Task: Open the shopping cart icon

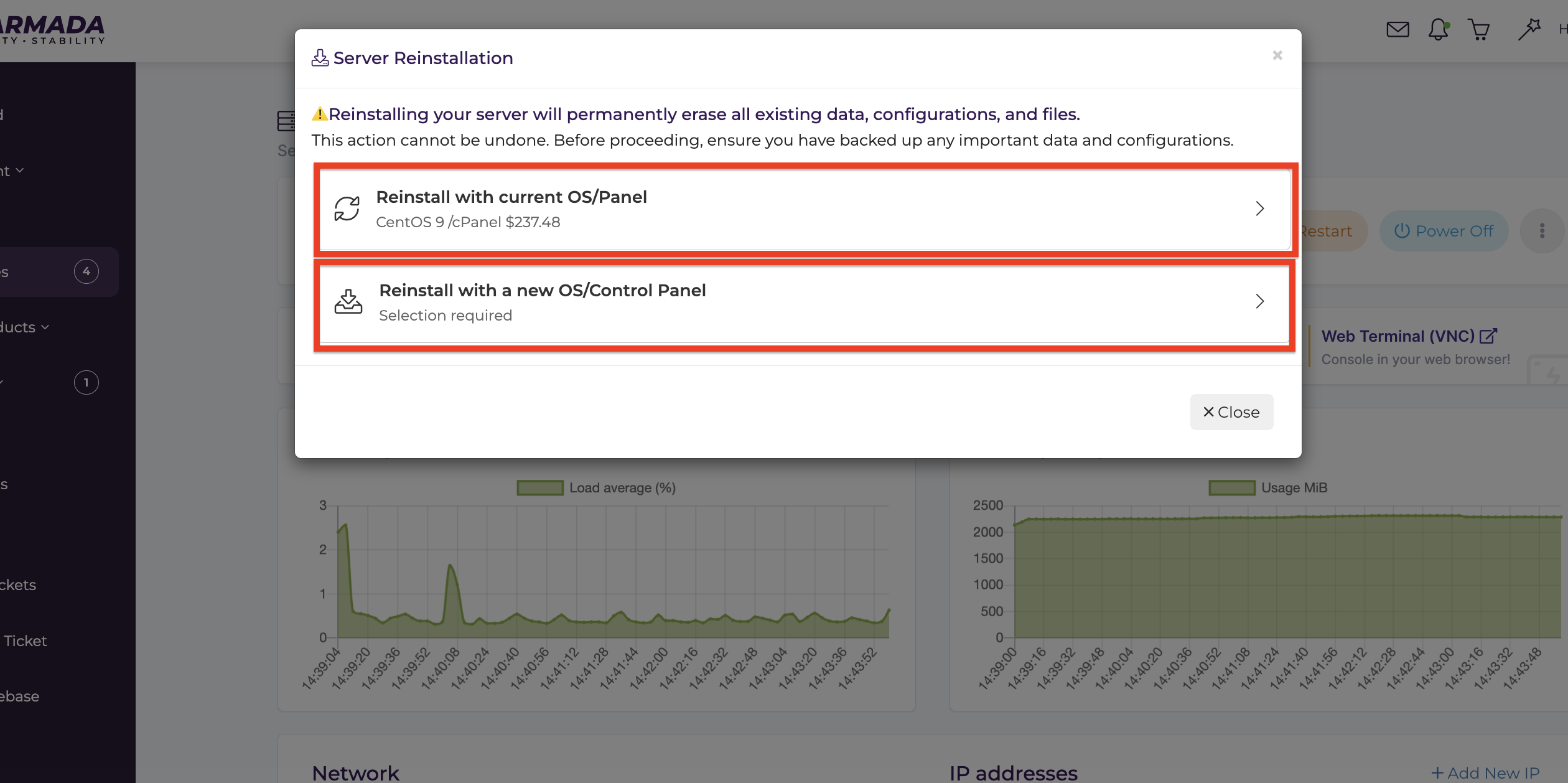Action: [1479, 29]
